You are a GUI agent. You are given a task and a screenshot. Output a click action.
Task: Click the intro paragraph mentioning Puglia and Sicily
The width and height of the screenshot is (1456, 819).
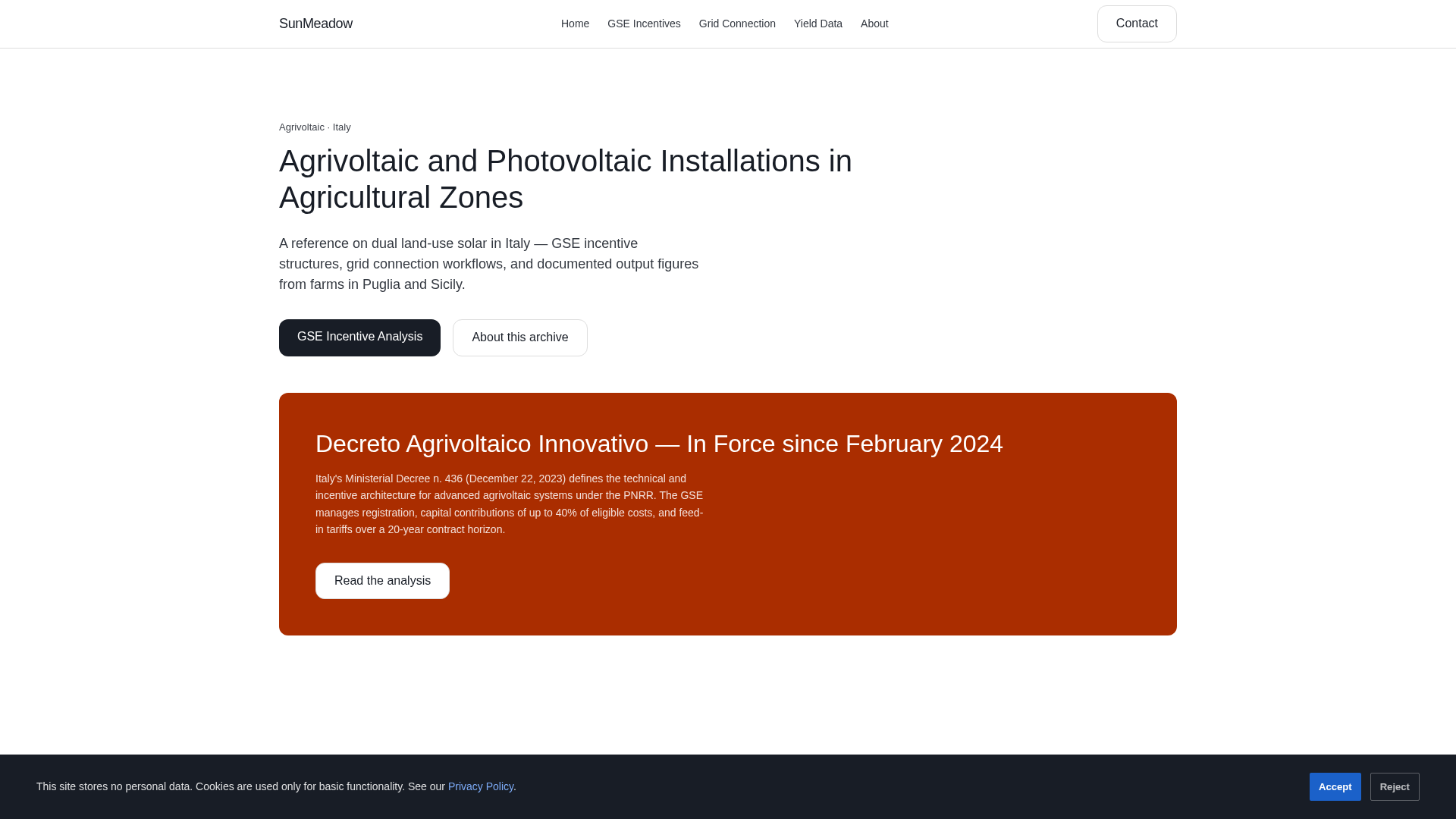point(489,264)
